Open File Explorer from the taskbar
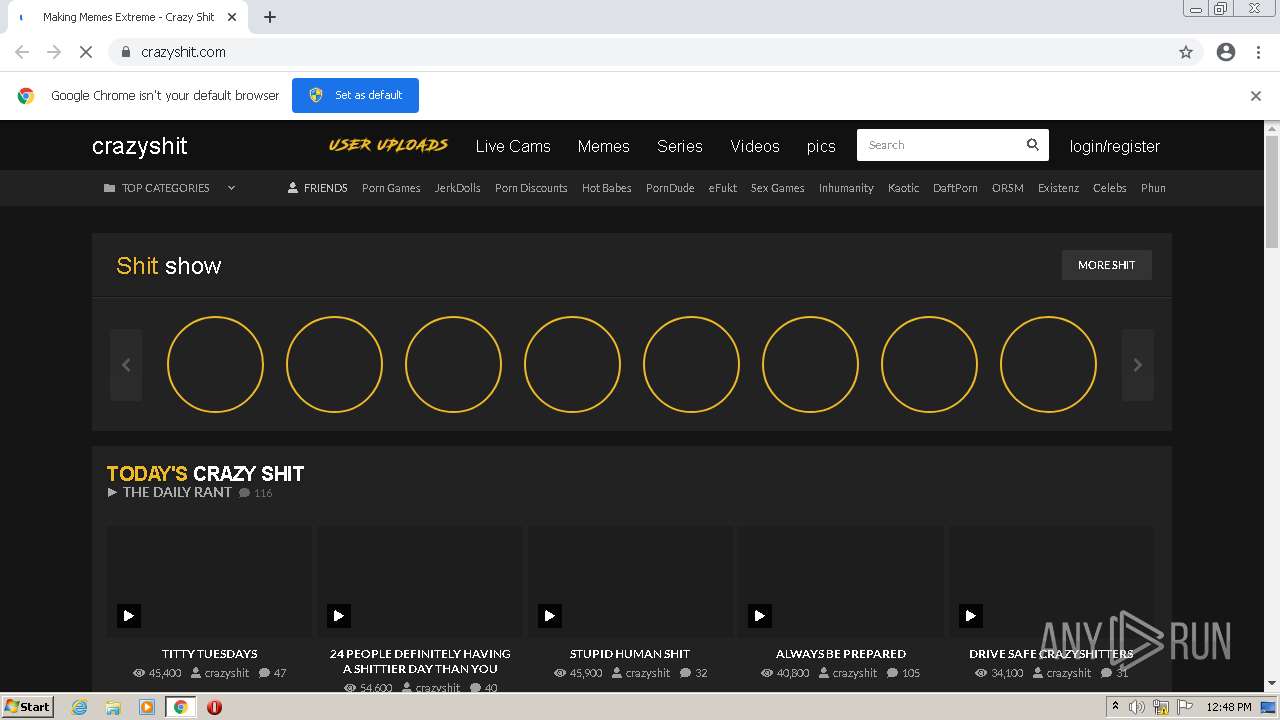The image size is (1280, 720). [x=113, y=707]
